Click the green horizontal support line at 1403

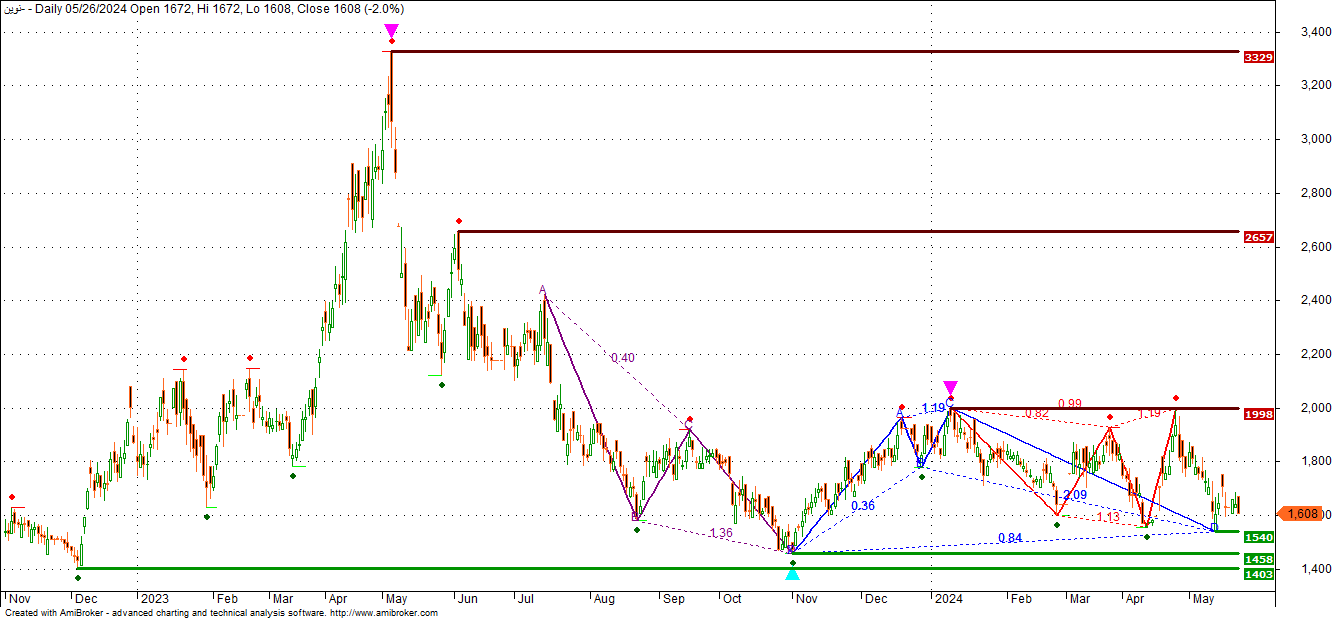pyautogui.click(x=658, y=569)
